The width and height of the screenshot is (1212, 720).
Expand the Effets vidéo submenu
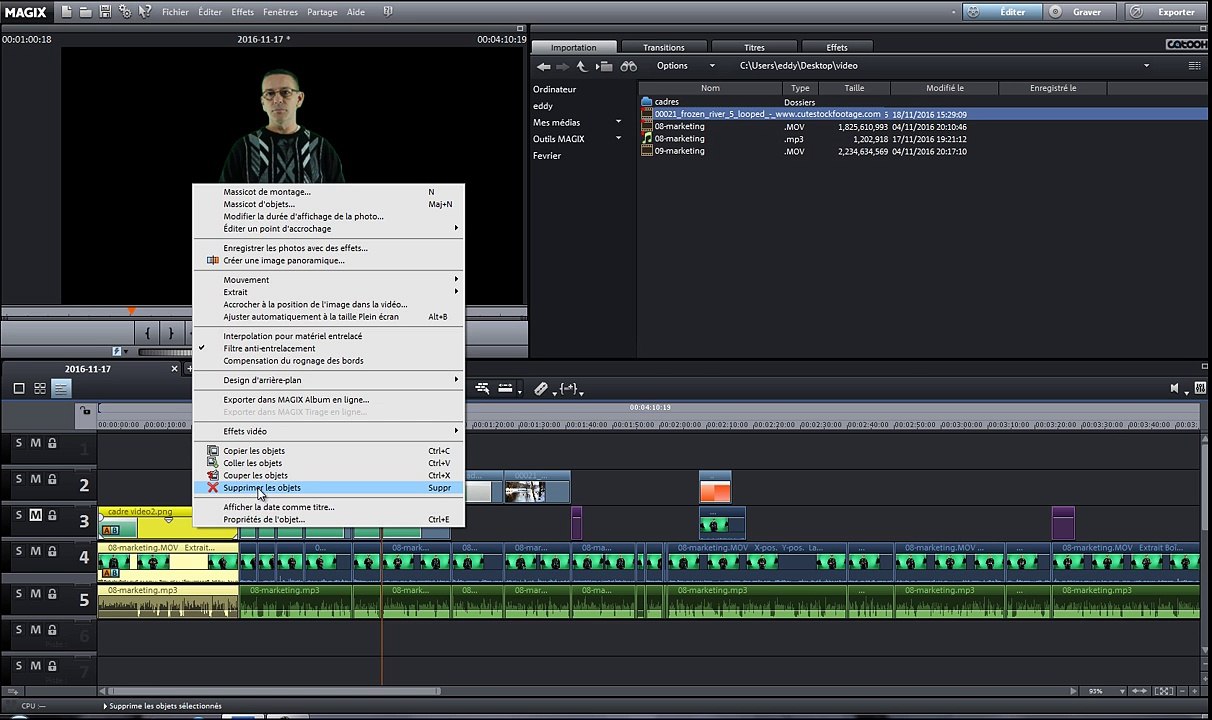(328, 431)
